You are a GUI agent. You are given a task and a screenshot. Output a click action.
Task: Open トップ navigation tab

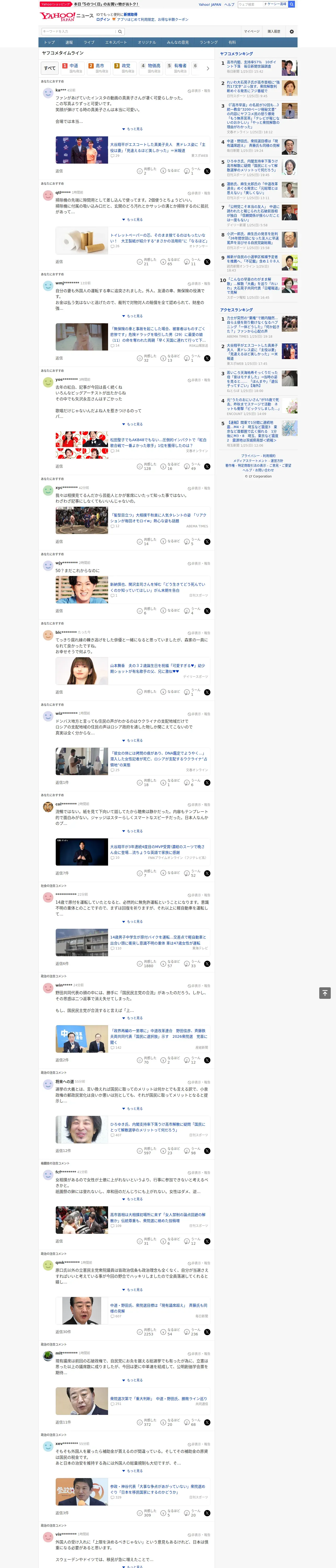(49, 43)
